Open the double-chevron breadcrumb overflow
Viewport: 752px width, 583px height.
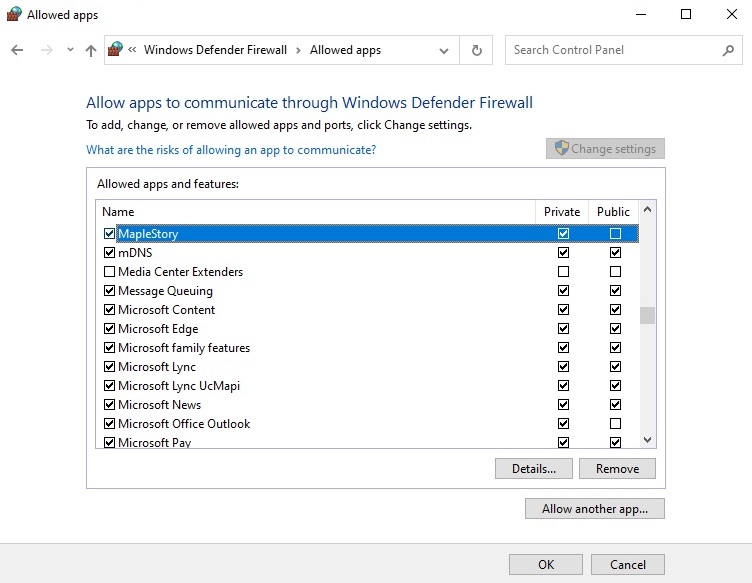[x=132, y=49]
